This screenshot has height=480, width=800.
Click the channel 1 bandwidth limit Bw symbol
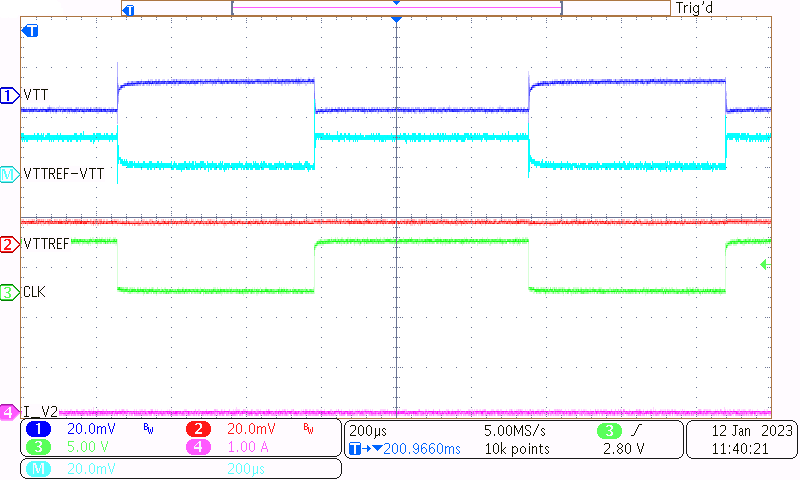(x=148, y=428)
